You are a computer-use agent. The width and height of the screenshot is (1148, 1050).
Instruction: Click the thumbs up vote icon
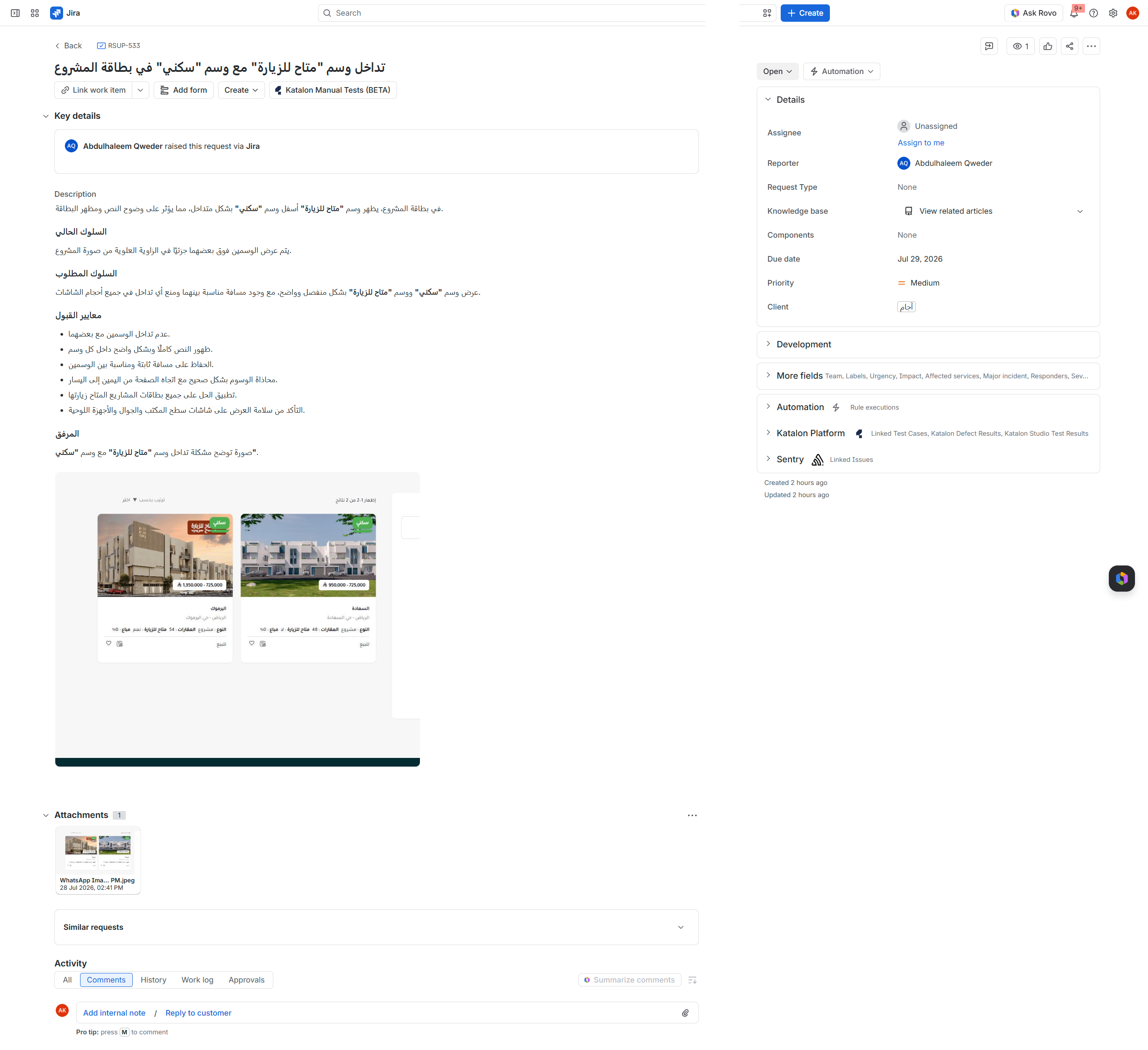pyautogui.click(x=1048, y=46)
